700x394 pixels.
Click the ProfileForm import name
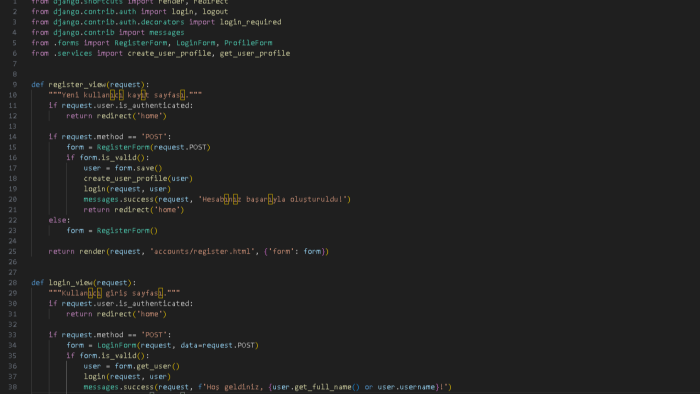248,43
